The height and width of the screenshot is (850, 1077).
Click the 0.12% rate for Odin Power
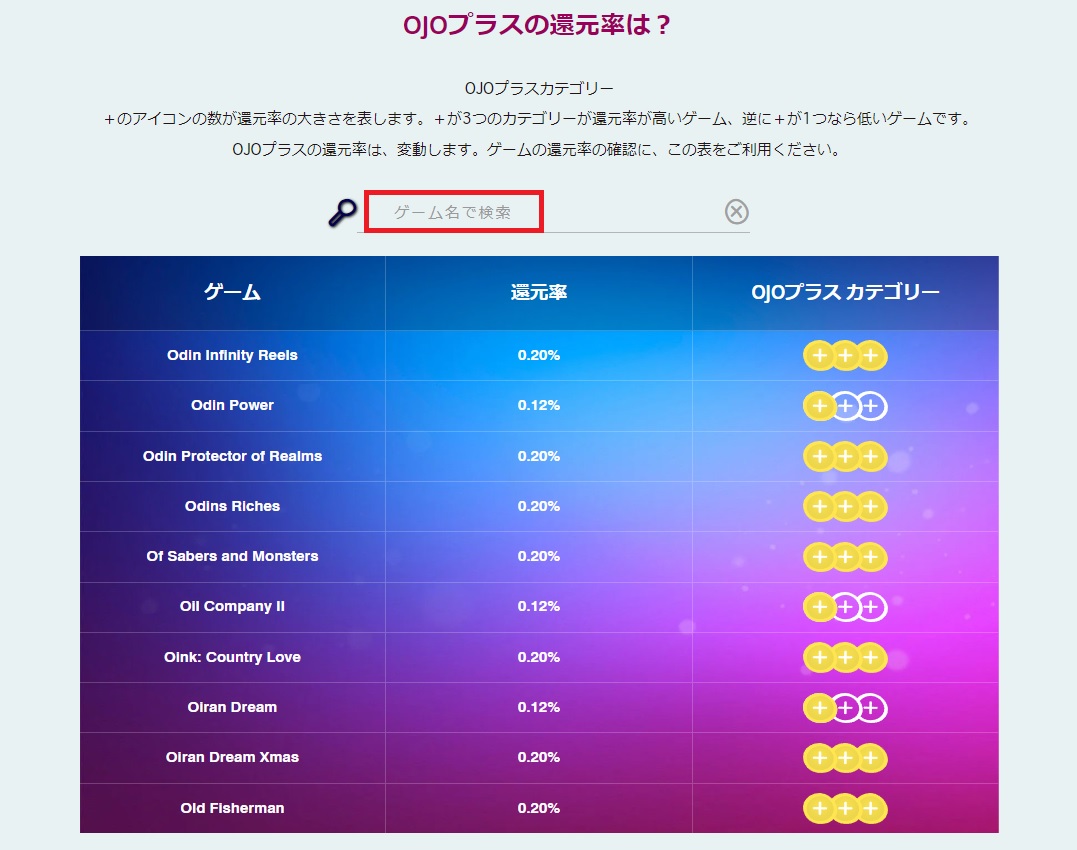coord(538,405)
